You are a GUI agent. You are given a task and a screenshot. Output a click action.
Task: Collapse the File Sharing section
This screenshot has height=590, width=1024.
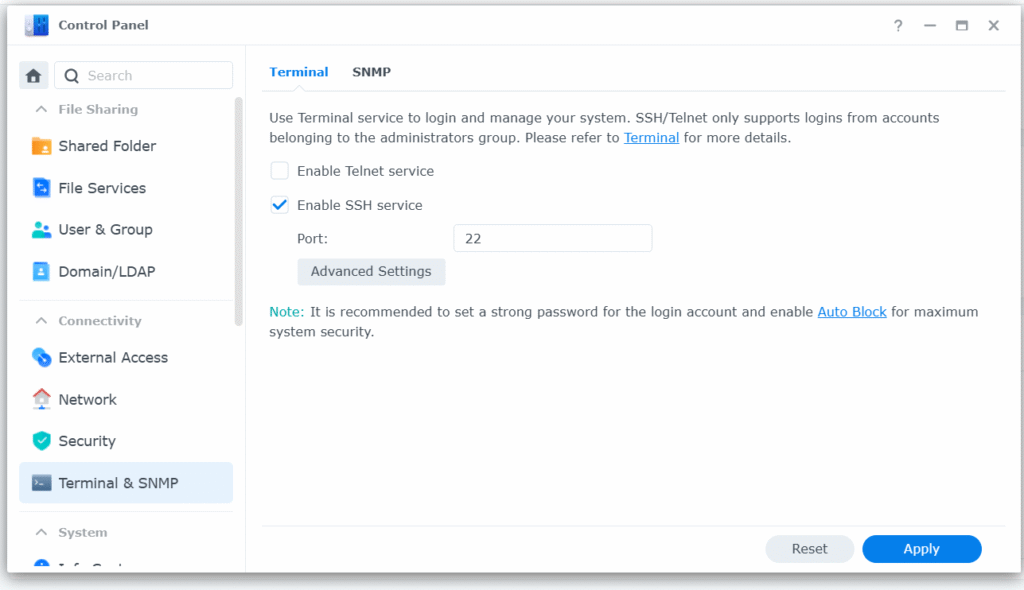[41, 110]
